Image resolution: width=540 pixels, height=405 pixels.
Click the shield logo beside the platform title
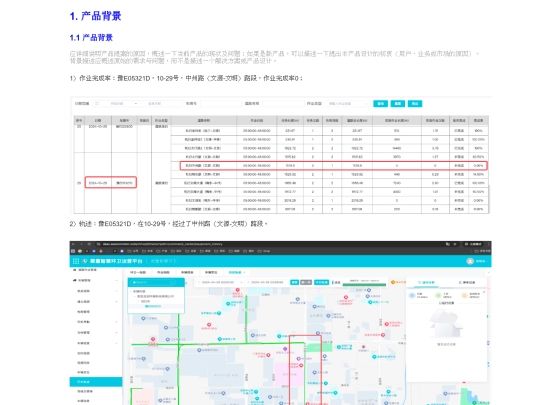[x=85, y=261]
